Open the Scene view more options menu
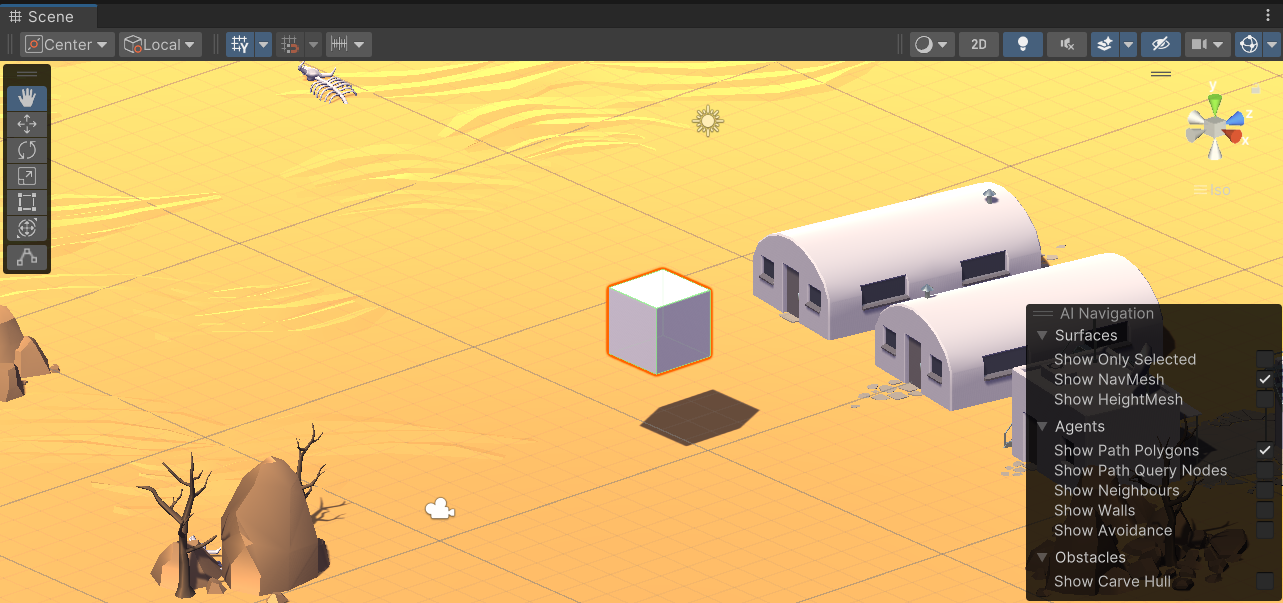The width and height of the screenshot is (1283, 603). (1267, 16)
